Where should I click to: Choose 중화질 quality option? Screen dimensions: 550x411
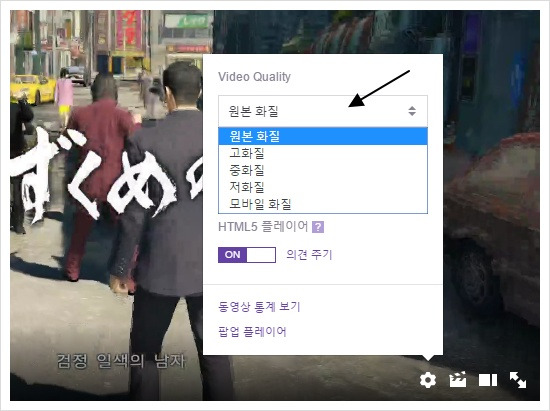click(x=323, y=170)
